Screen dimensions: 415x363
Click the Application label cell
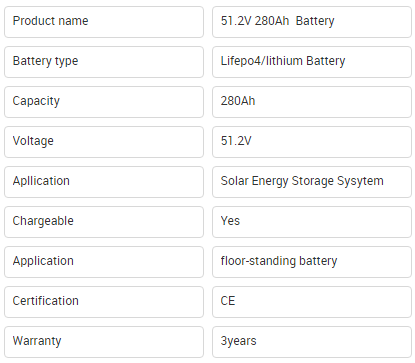pos(104,262)
